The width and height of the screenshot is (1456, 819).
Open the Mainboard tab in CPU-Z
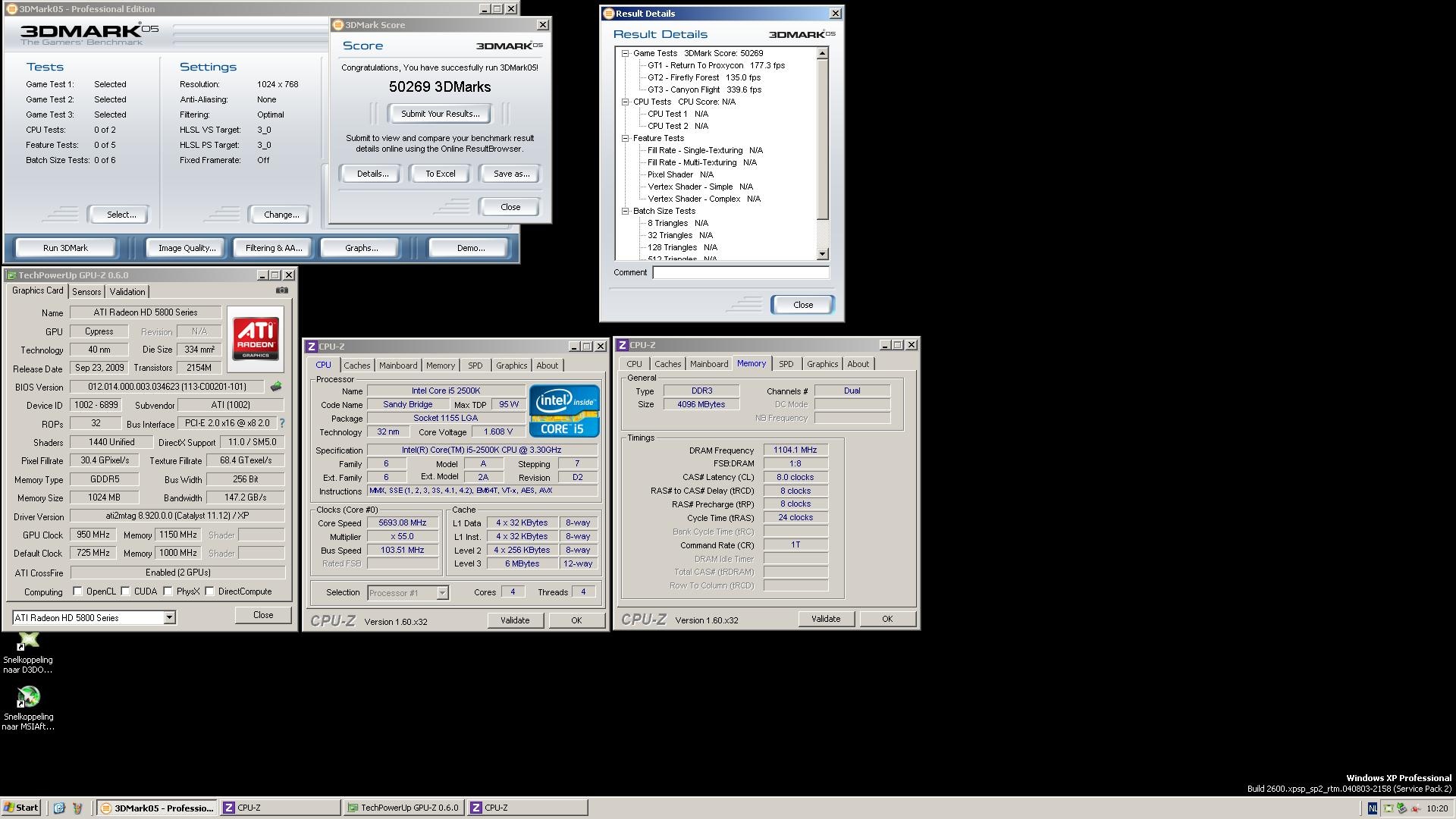[x=398, y=366]
